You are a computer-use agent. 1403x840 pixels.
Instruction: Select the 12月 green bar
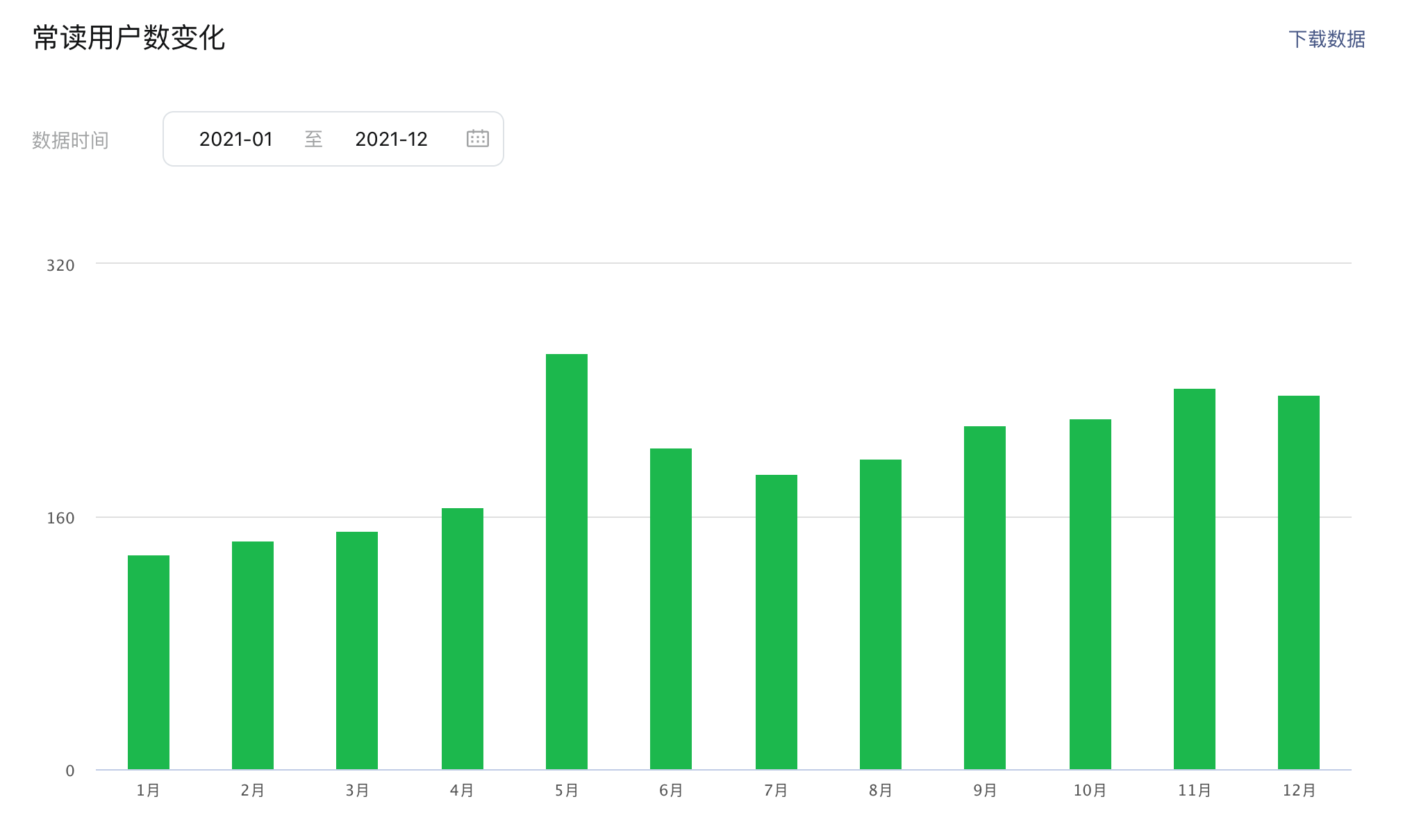click(x=1299, y=582)
